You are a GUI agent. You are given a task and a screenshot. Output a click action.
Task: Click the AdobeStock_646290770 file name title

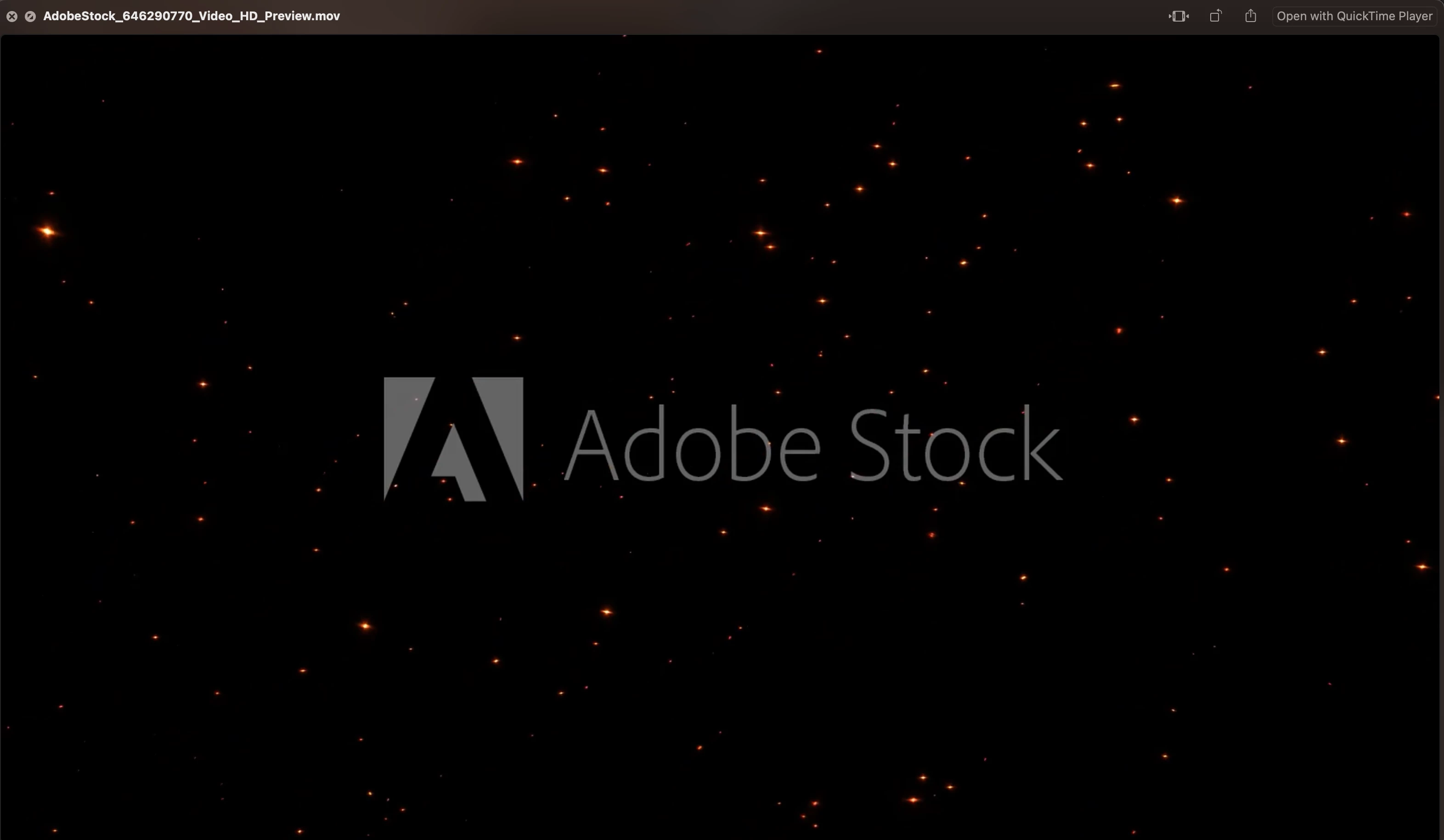(192, 16)
